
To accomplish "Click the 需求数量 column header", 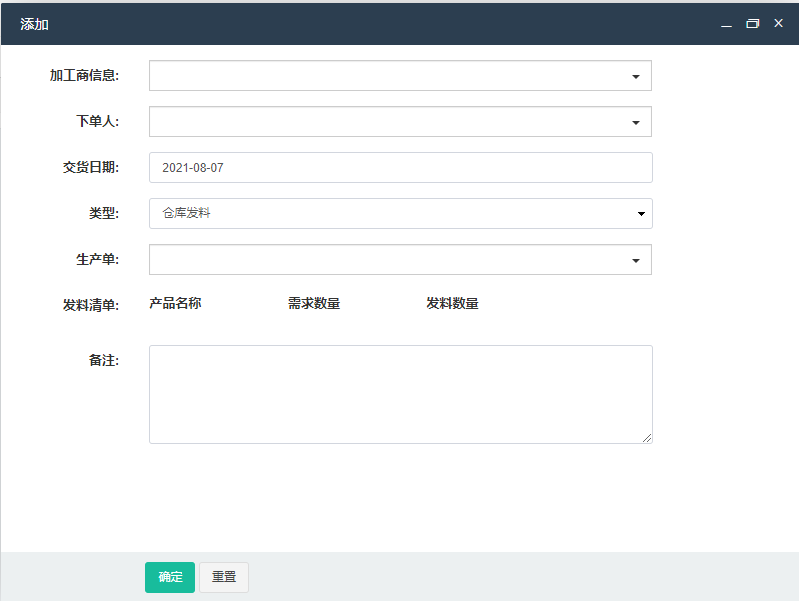I will coord(314,303).
